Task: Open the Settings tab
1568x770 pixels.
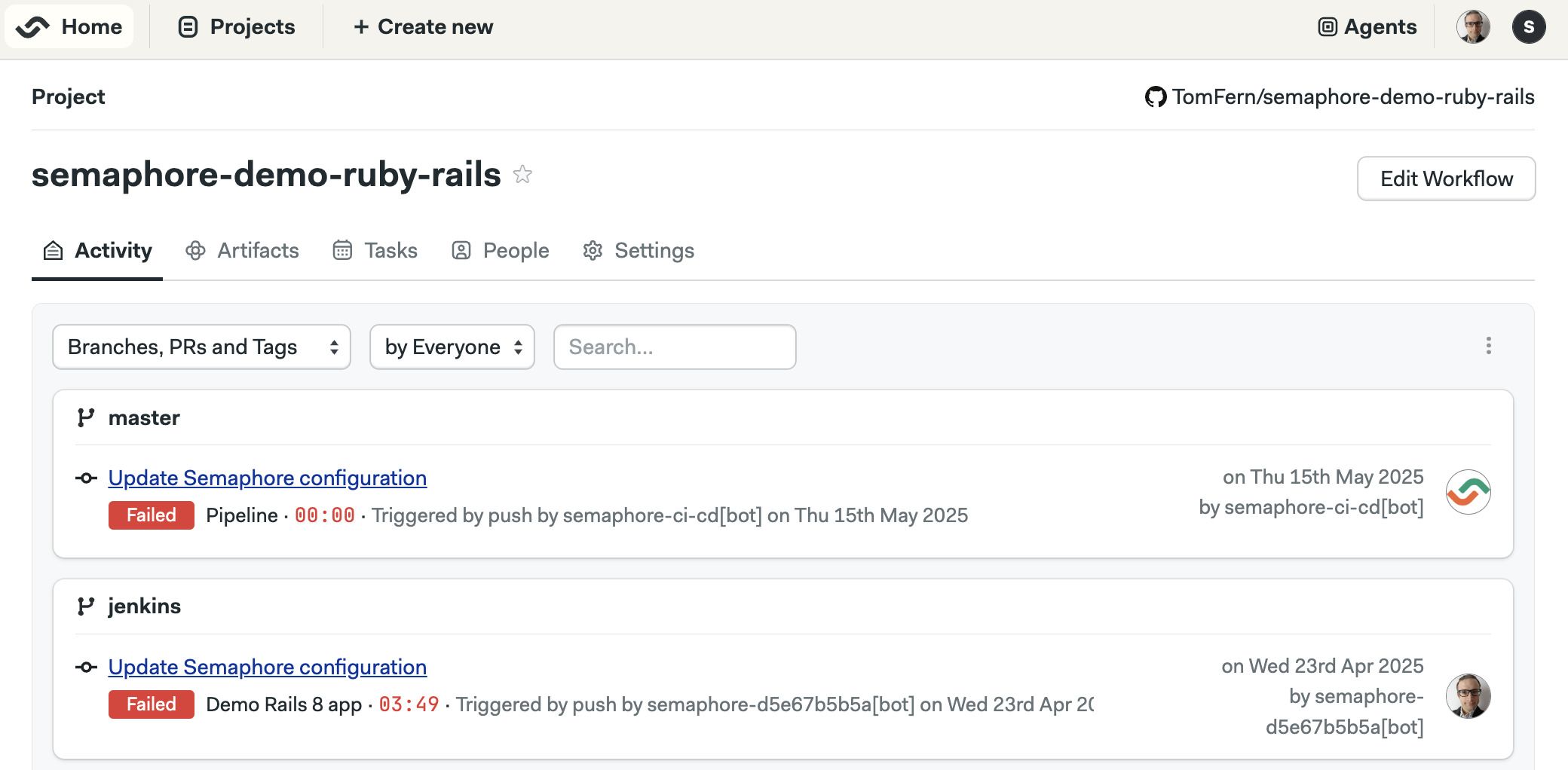Action: click(639, 251)
